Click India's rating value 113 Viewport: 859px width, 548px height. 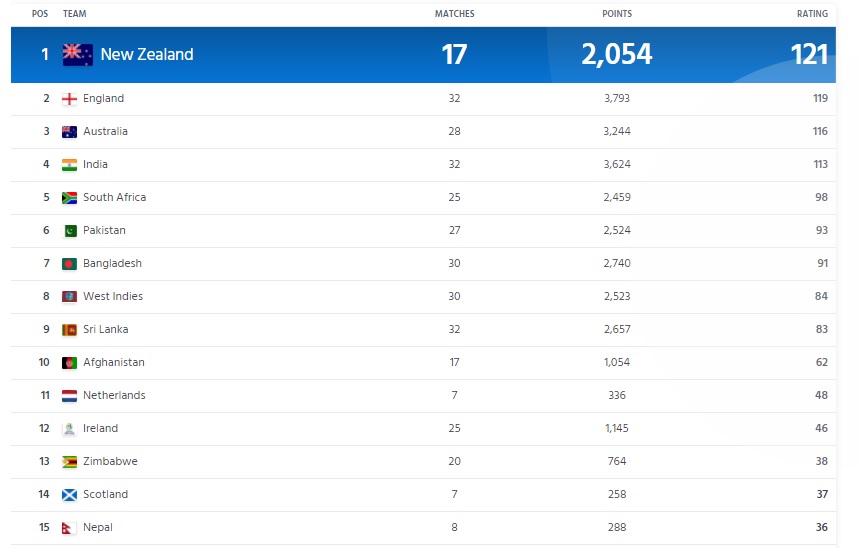[x=821, y=164]
